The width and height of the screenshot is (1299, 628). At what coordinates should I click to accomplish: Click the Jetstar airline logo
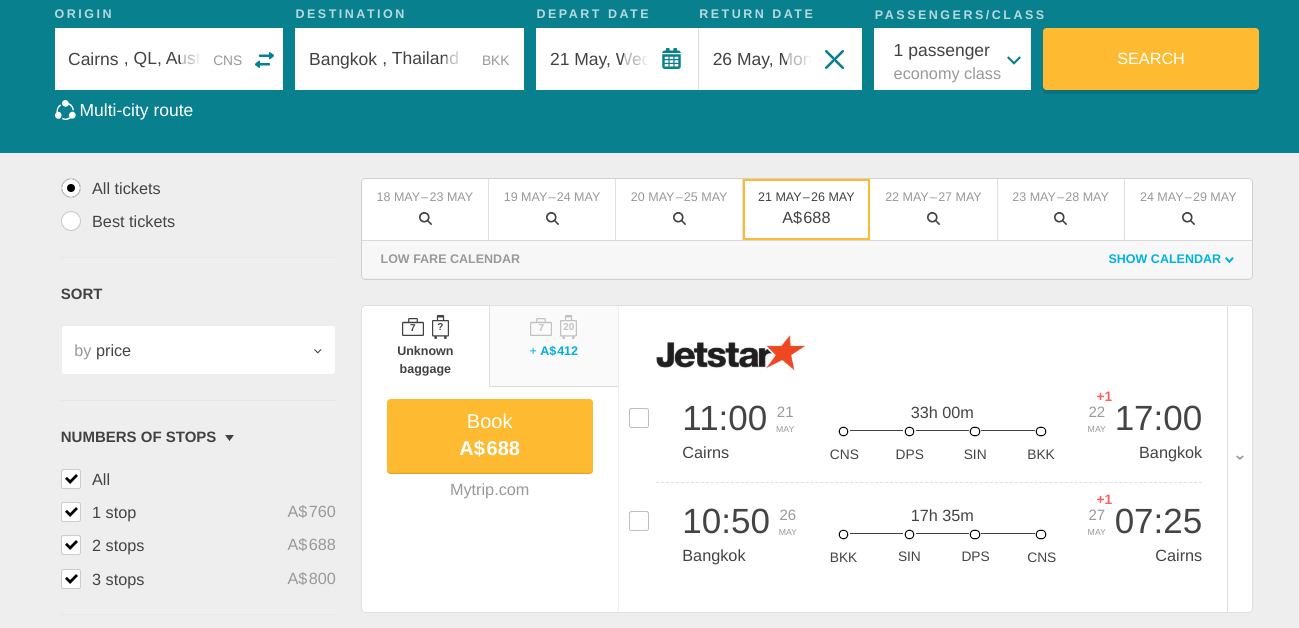coord(730,353)
